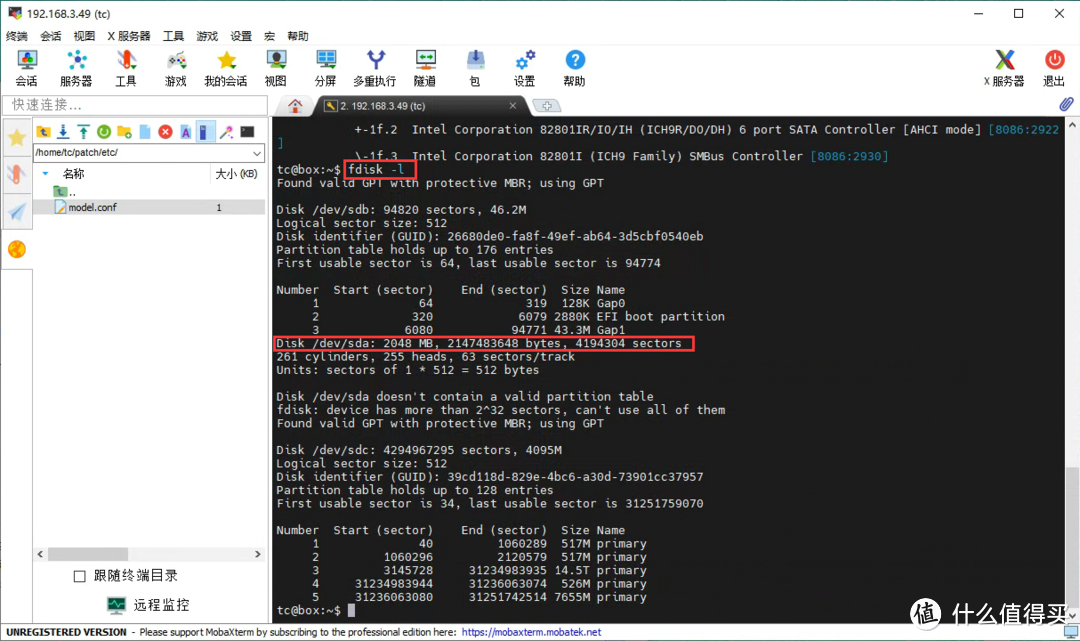Open the 帮助 help toolbar button

(574, 69)
